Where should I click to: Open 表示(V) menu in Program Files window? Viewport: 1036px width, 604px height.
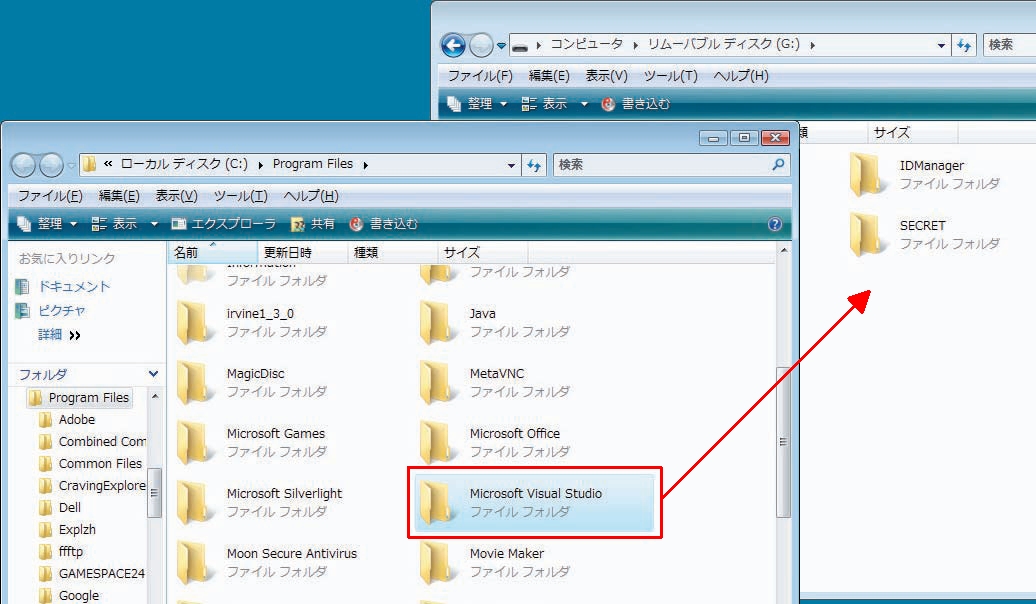point(176,196)
